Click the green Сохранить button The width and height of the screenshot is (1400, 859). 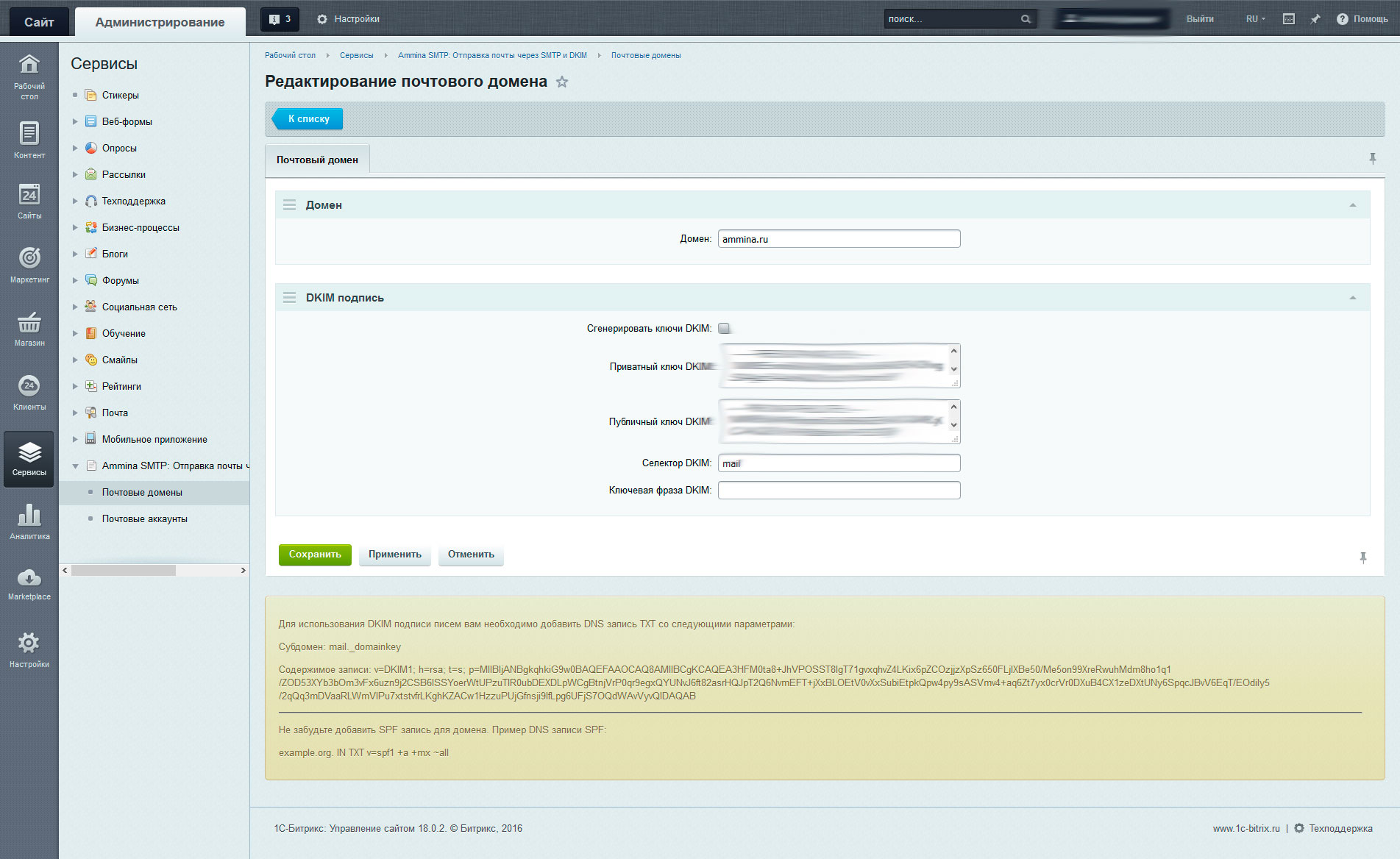coord(315,555)
